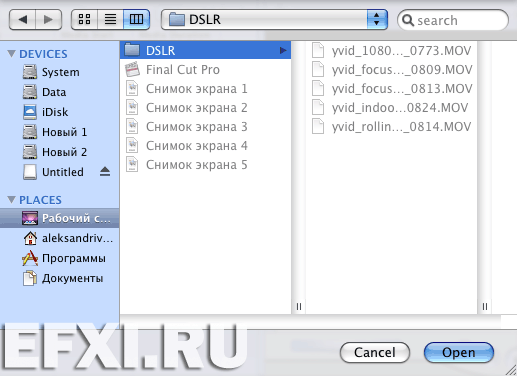Open iDisk in sidebar

pyautogui.click(x=59, y=112)
